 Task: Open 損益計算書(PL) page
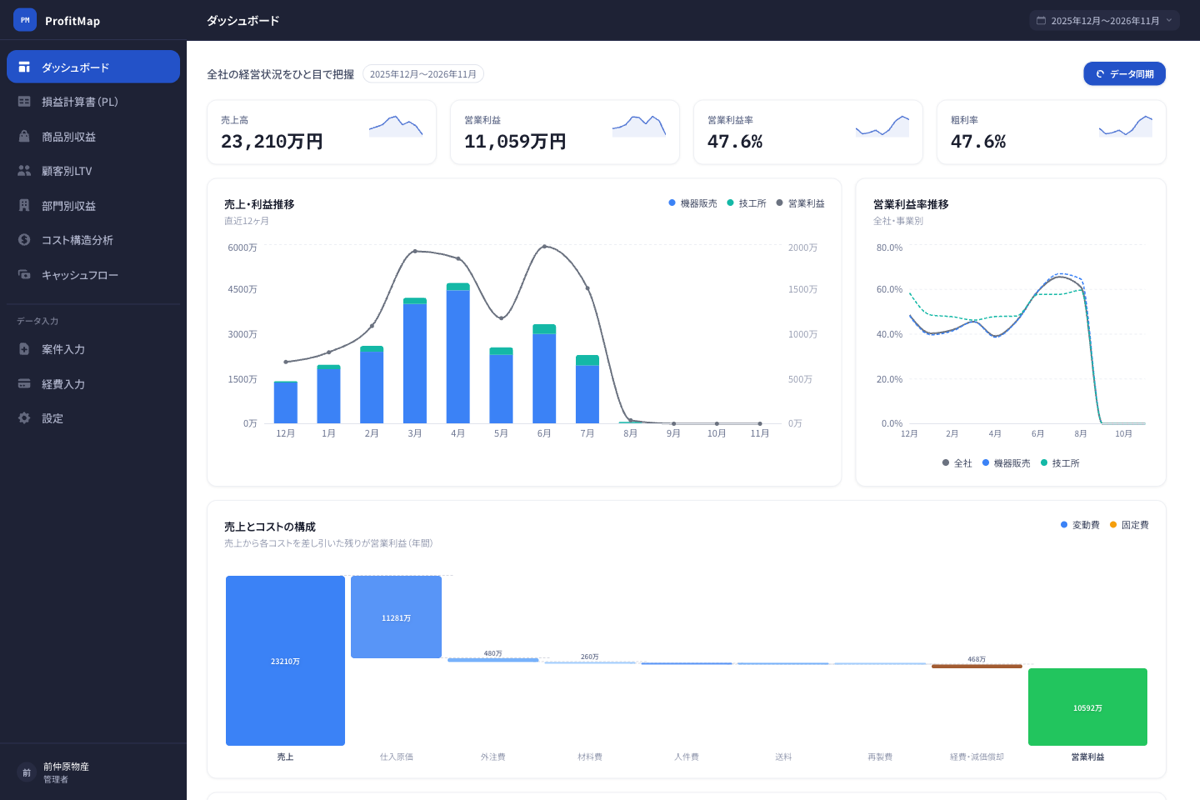(x=93, y=102)
